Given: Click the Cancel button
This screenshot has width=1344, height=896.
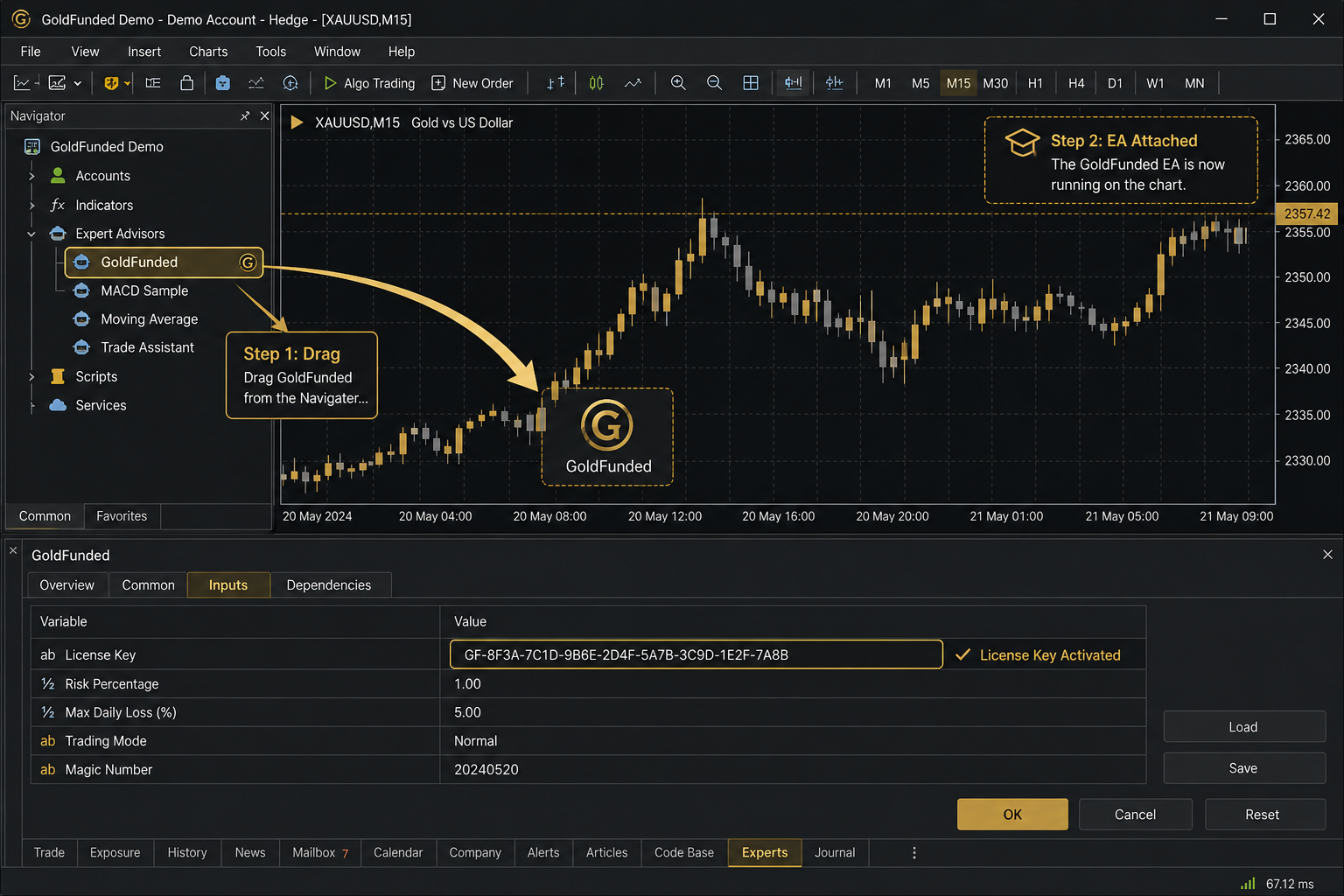Looking at the screenshot, I should click(x=1135, y=815).
